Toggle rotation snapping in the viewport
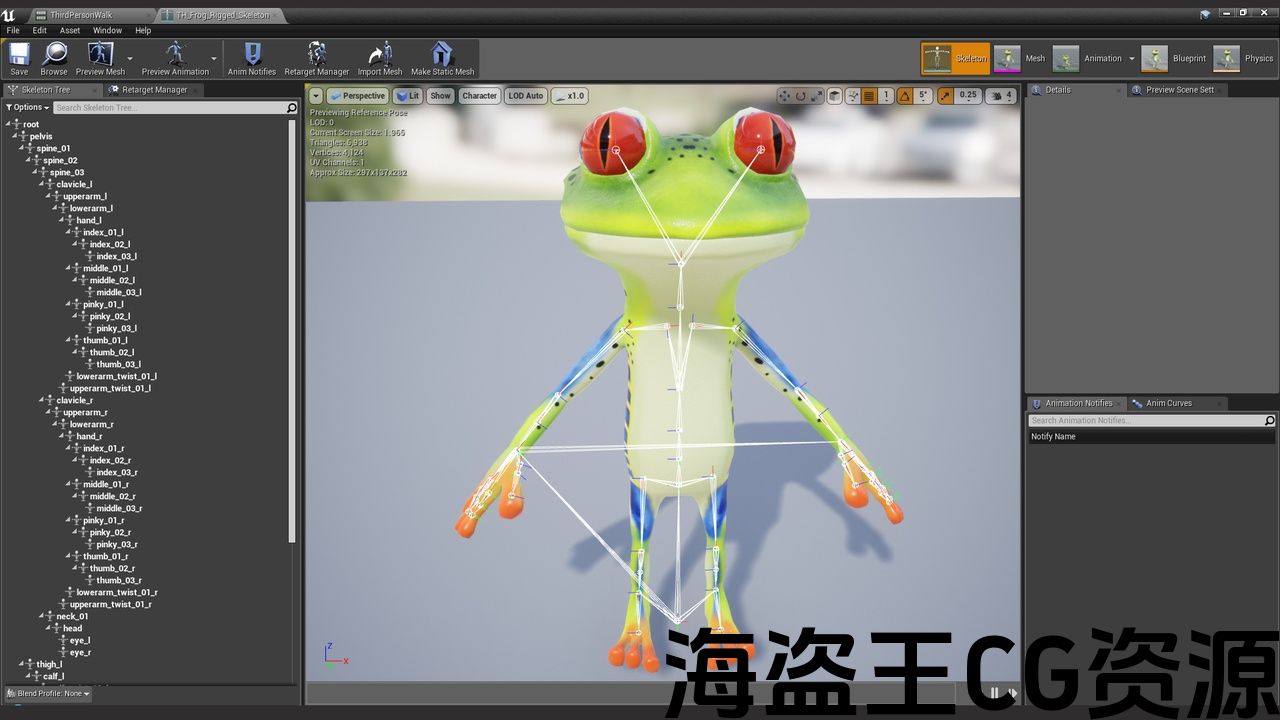1280x720 pixels. [x=904, y=96]
